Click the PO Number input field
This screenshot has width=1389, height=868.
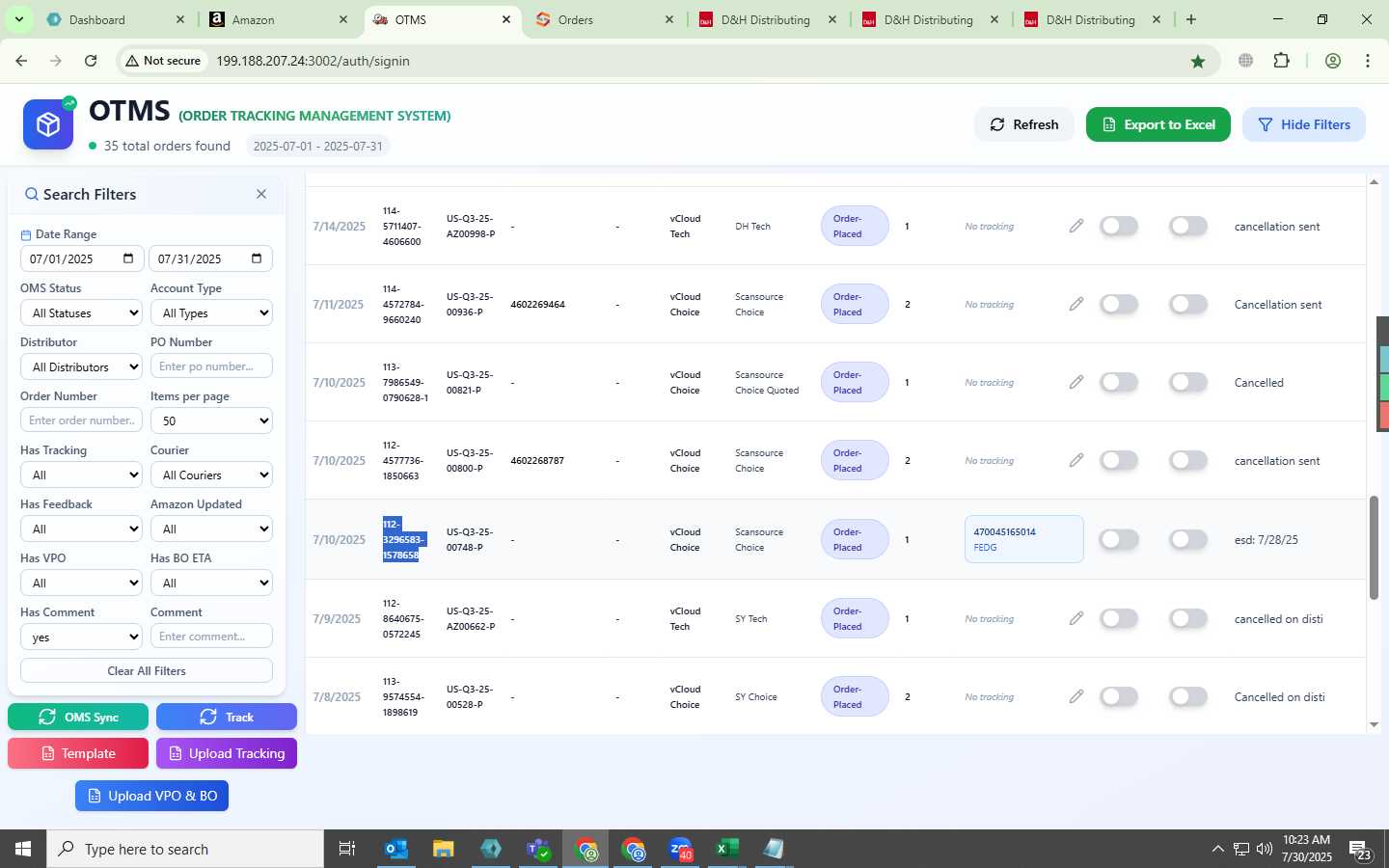pyautogui.click(x=211, y=366)
